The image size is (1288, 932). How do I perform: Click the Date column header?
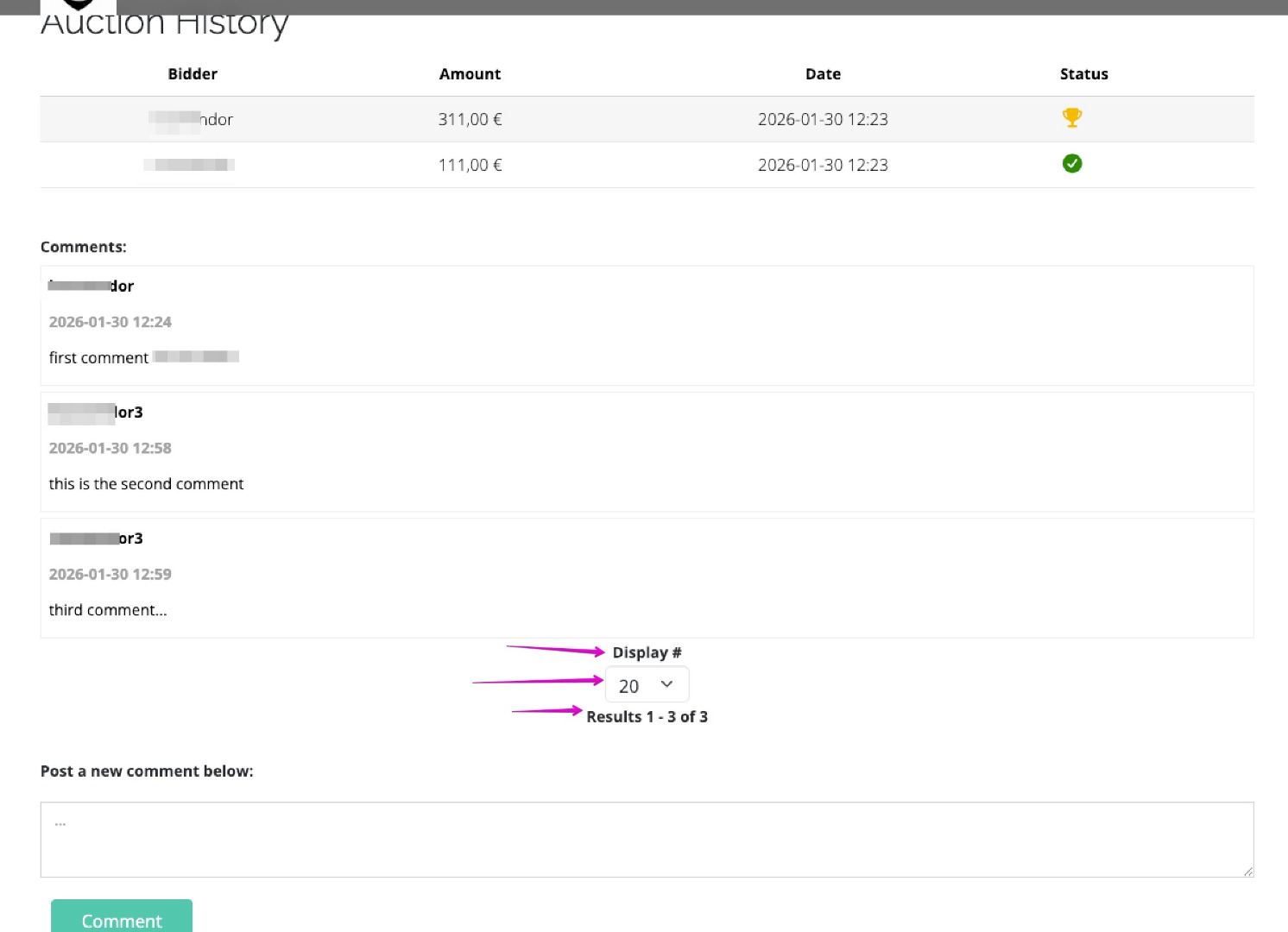pos(823,74)
